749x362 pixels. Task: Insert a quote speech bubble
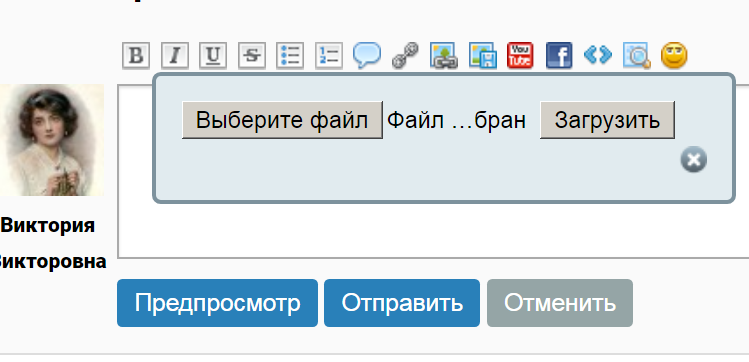[x=367, y=55]
